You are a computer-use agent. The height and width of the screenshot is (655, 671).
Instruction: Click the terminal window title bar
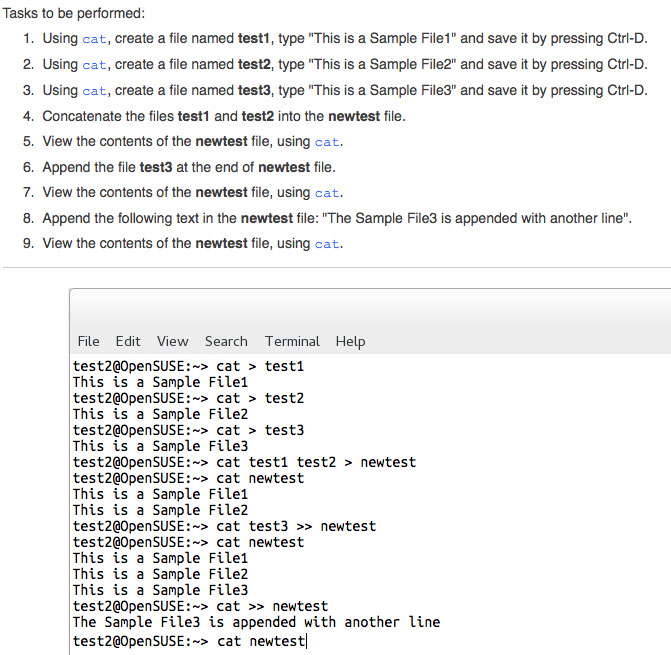(x=370, y=308)
